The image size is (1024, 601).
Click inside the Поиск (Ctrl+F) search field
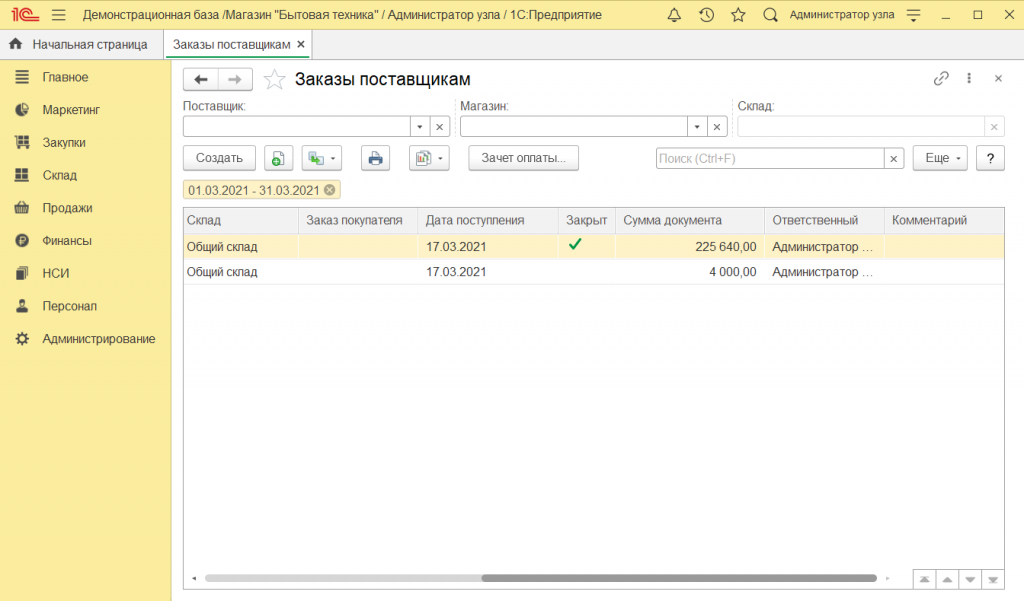click(769, 158)
